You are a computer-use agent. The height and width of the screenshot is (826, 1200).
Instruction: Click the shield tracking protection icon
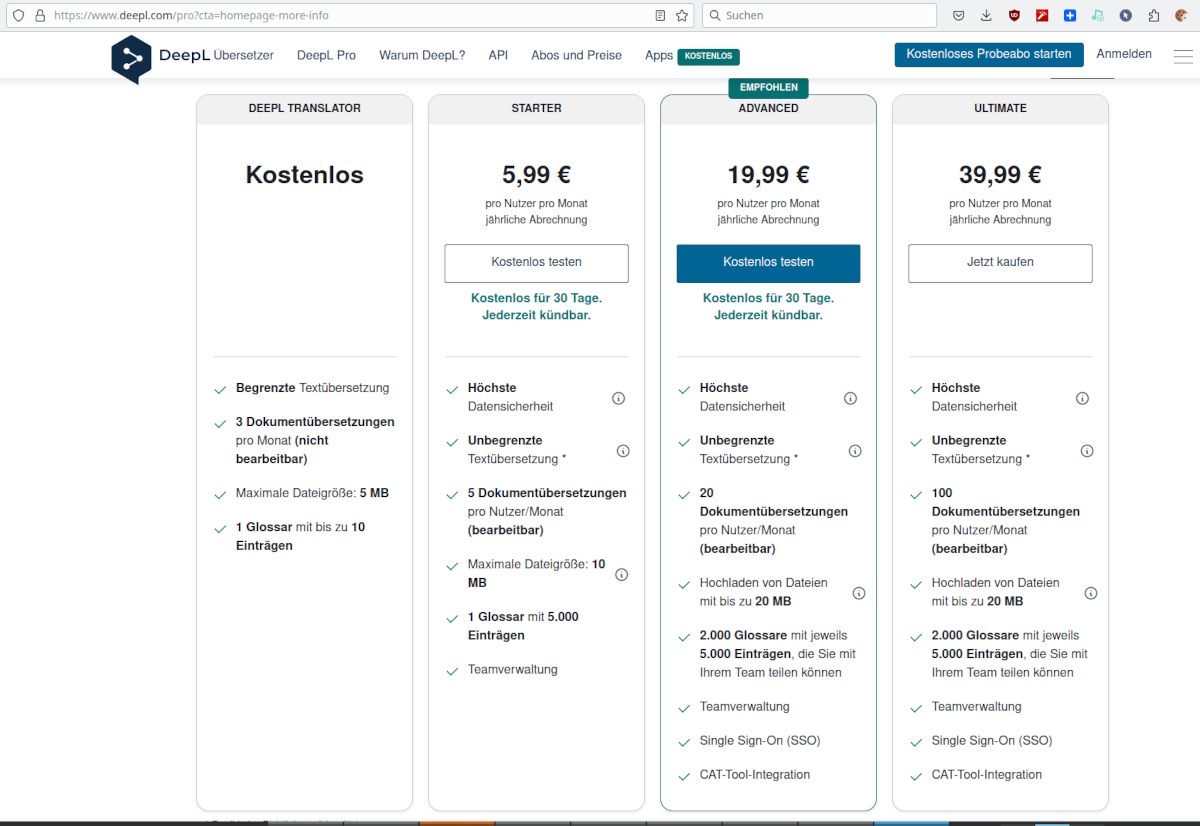point(18,15)
